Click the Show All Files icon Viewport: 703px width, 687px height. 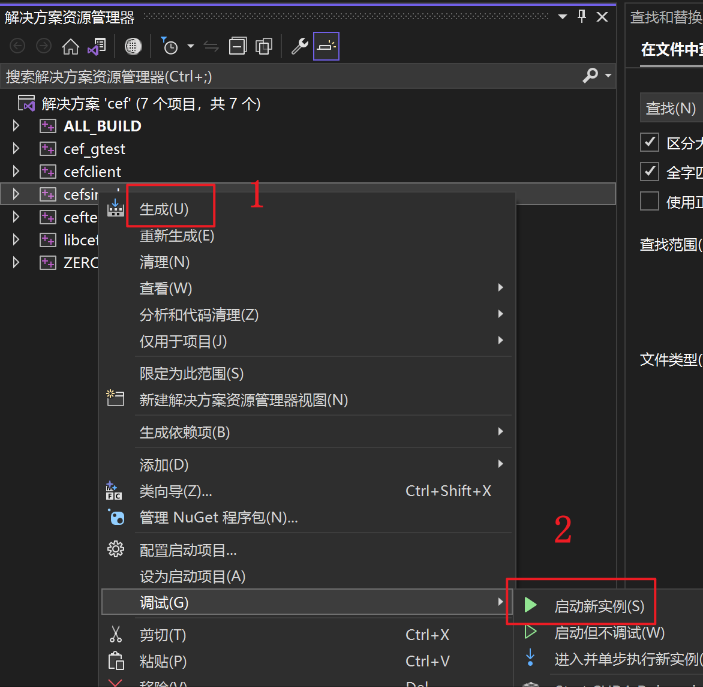264,46
